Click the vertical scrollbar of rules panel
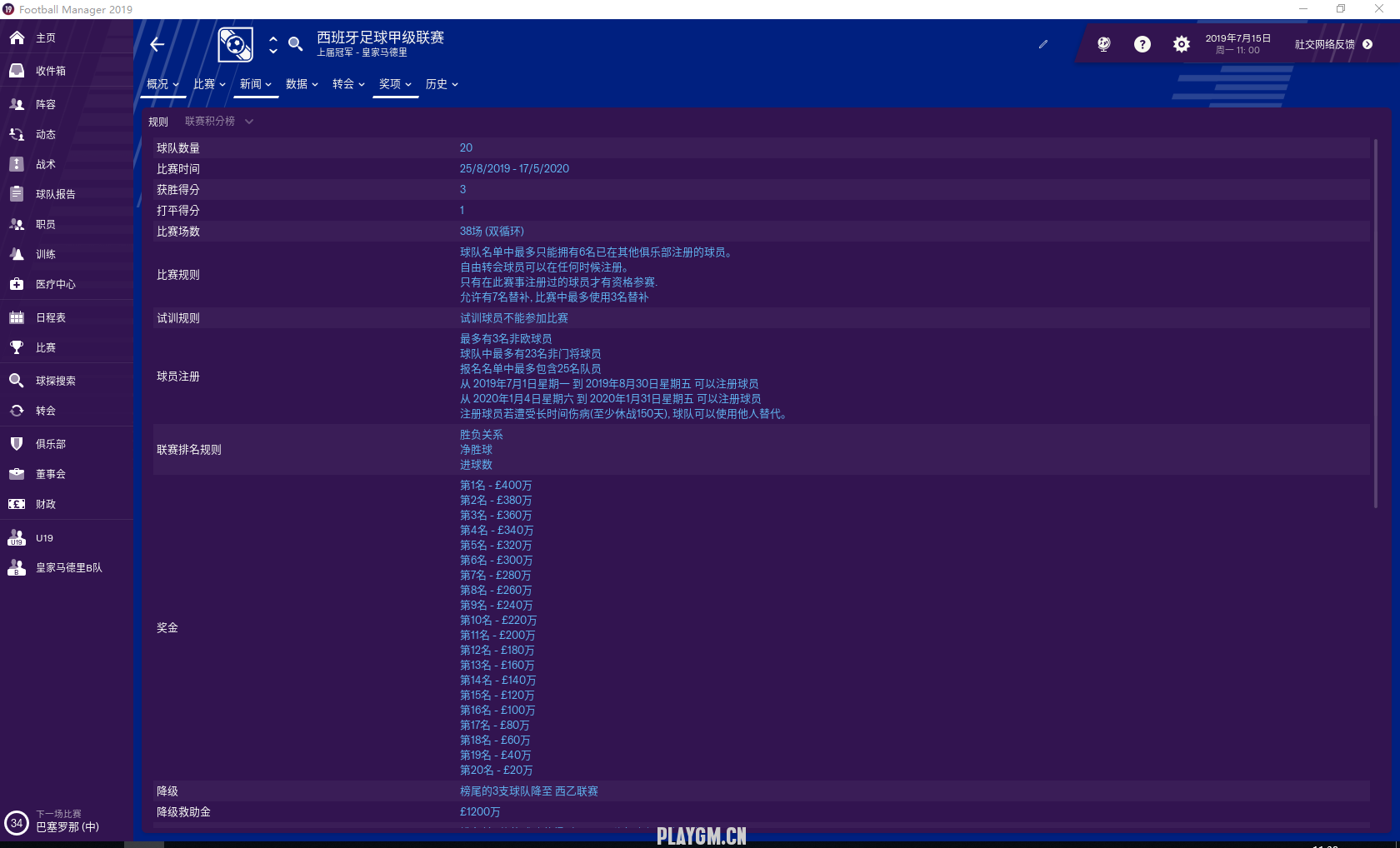The width and height of the screenshot is (1400, 848). [x=1375, y=325]
